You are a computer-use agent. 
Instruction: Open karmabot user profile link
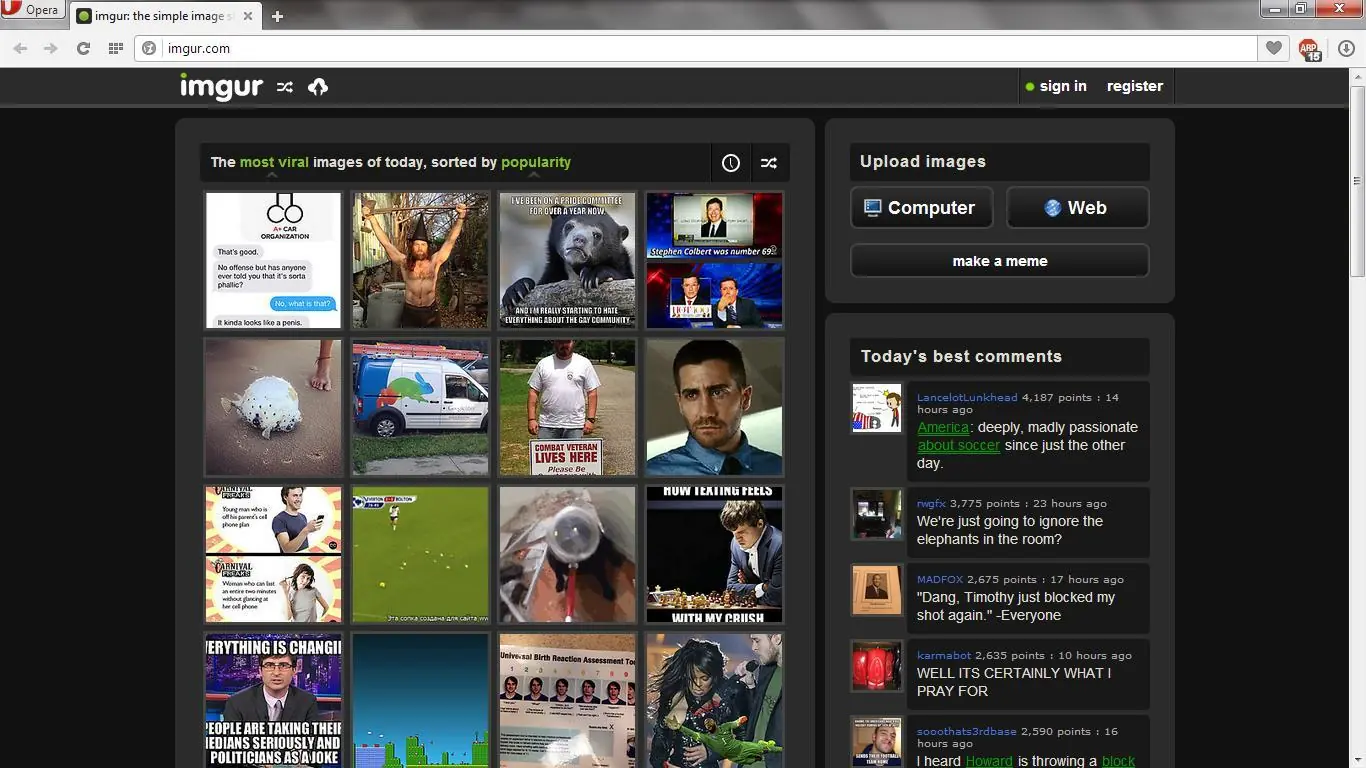(x=944, y=656)
